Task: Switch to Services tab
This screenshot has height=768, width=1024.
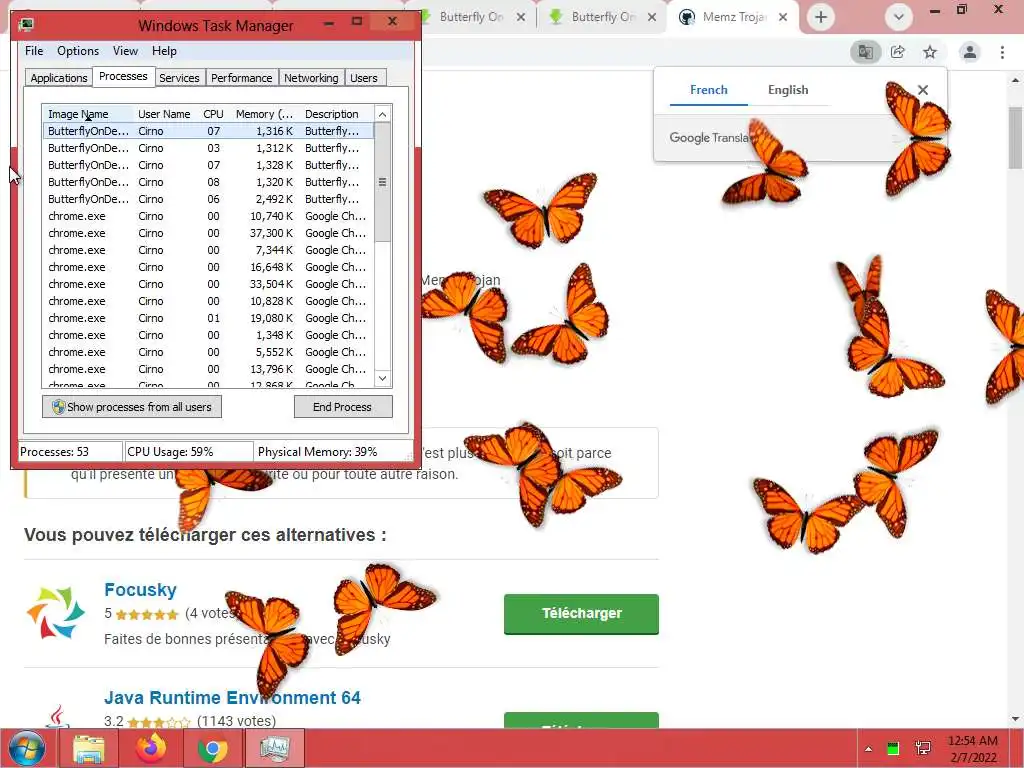Action: click(x=179, y=78)
